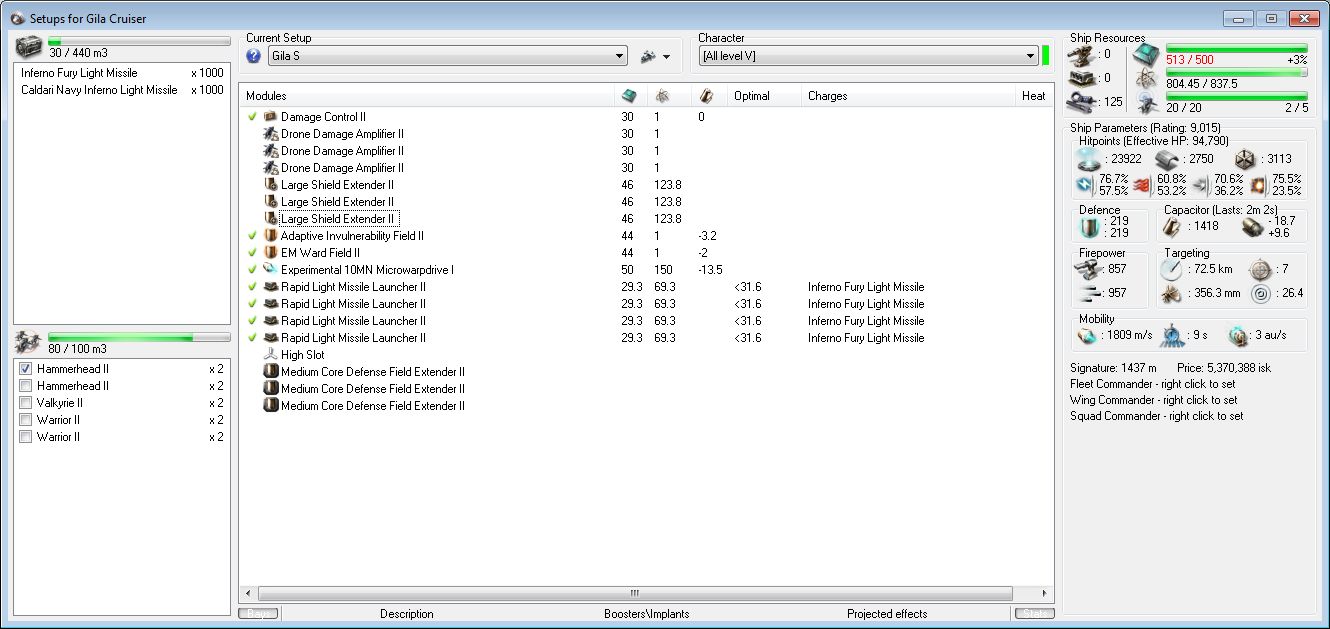
Task: Open the Current Setup dropdown showing Gila S
Action: [x=447, y=56]
